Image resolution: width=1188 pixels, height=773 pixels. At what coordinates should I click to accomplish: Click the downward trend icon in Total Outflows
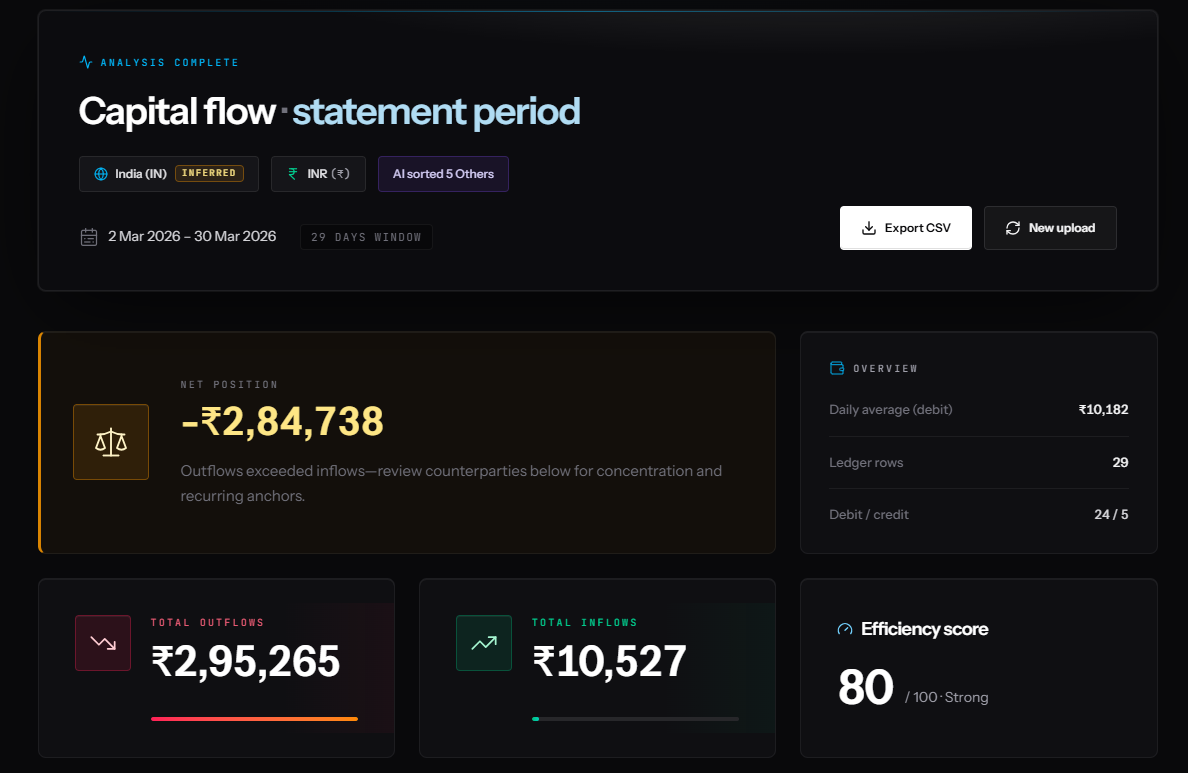click(x=103, y=643)
